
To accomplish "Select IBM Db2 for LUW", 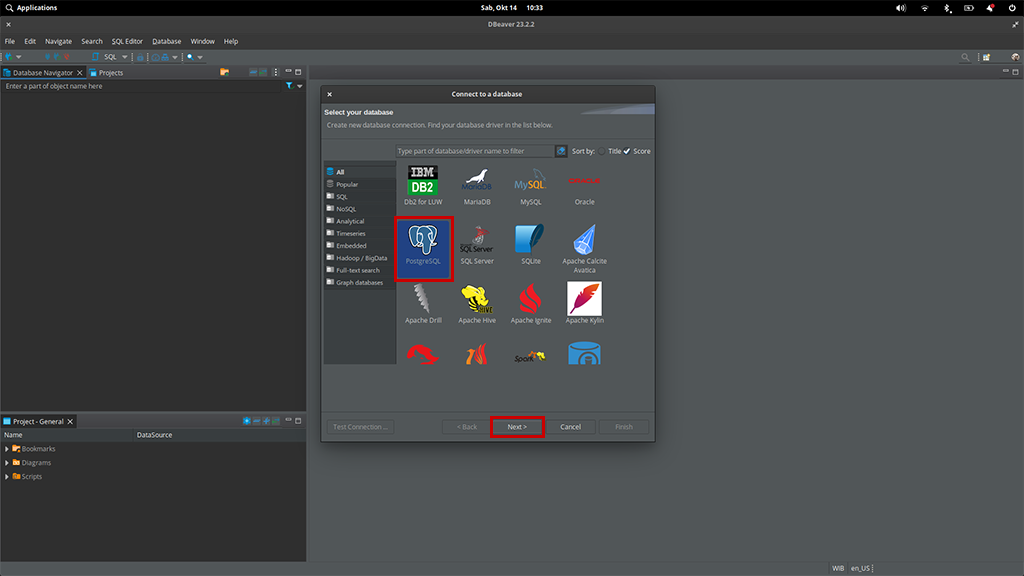I will pos(423,184).
